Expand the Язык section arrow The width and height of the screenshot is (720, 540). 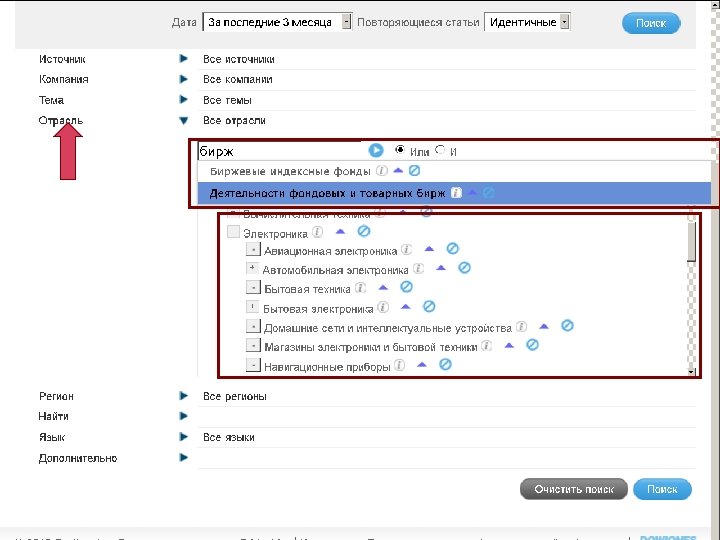pyautogui.click(x=183, y=437)
